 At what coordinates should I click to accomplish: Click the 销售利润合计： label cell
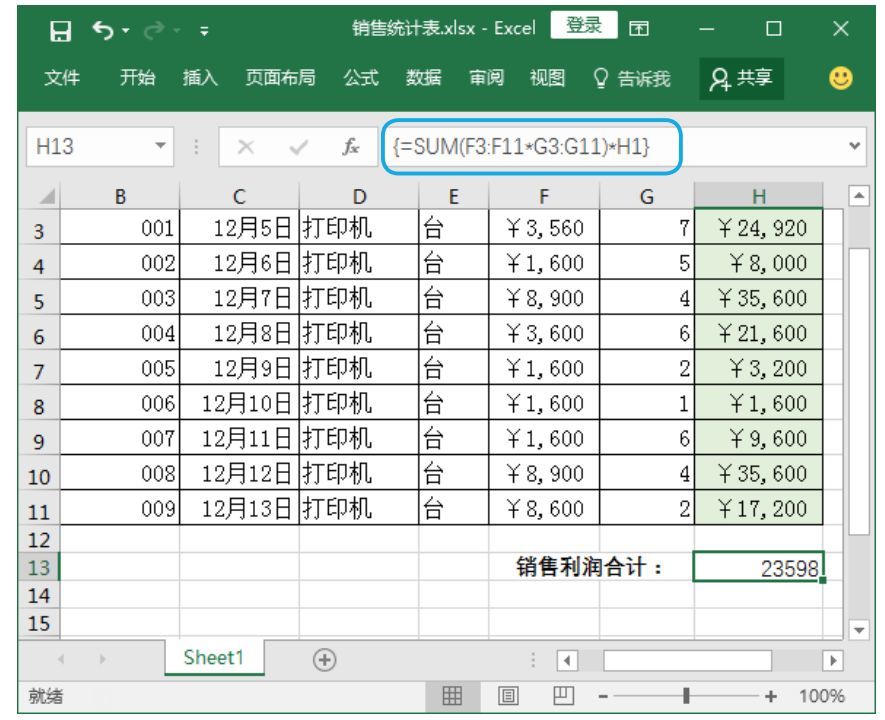coord(589,567)
